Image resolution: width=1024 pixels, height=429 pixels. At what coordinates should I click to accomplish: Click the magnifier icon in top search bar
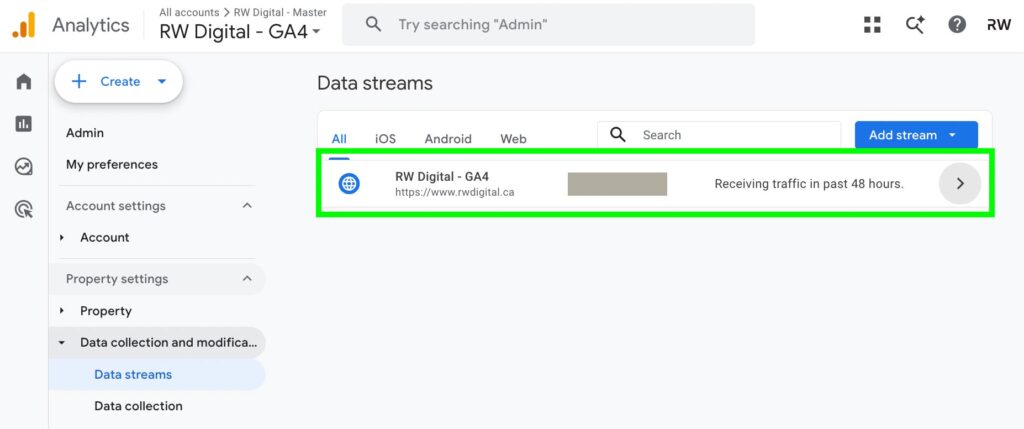click(373, 25)
